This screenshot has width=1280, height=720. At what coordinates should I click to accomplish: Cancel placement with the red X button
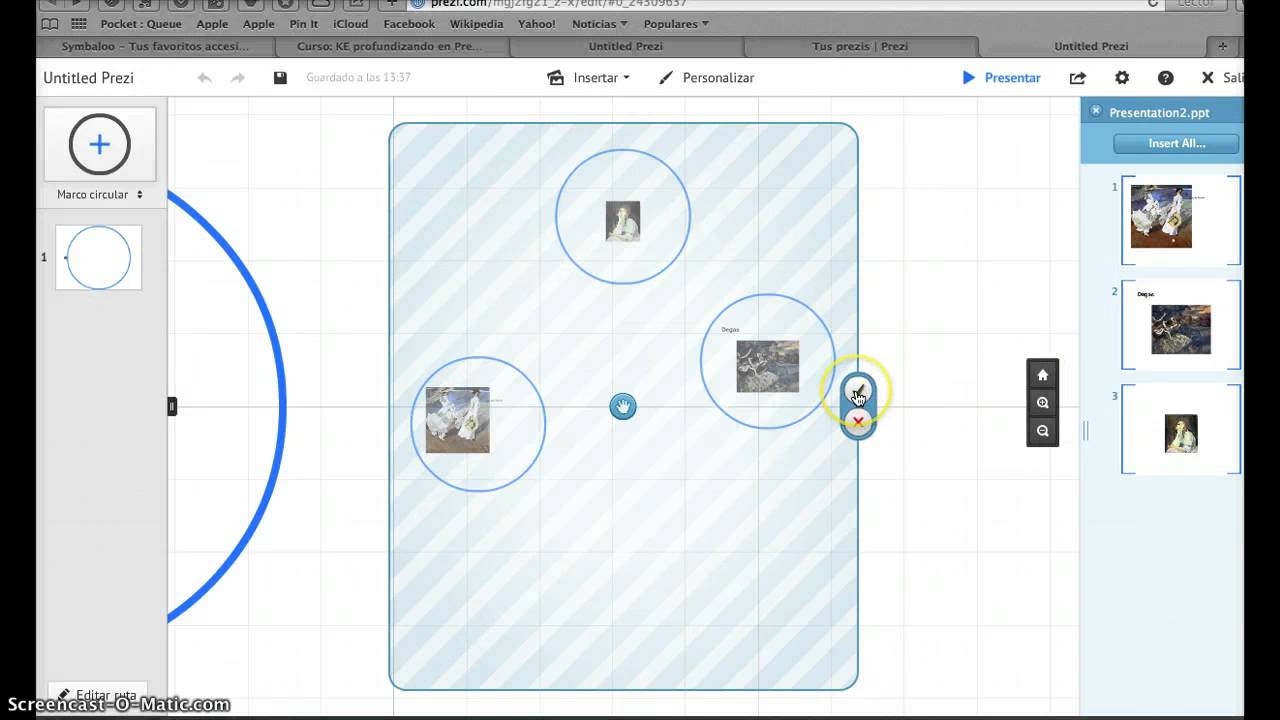[858, 422]
